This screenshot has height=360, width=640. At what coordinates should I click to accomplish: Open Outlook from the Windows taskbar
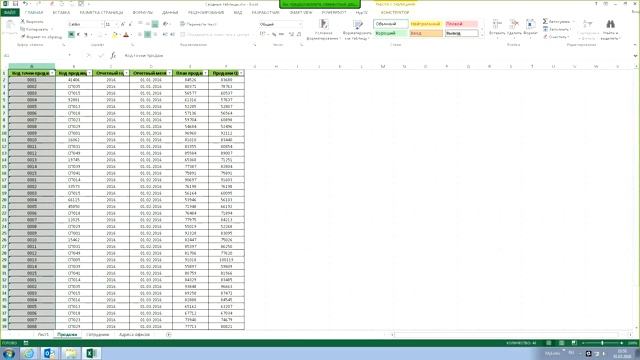pos(50,353)
